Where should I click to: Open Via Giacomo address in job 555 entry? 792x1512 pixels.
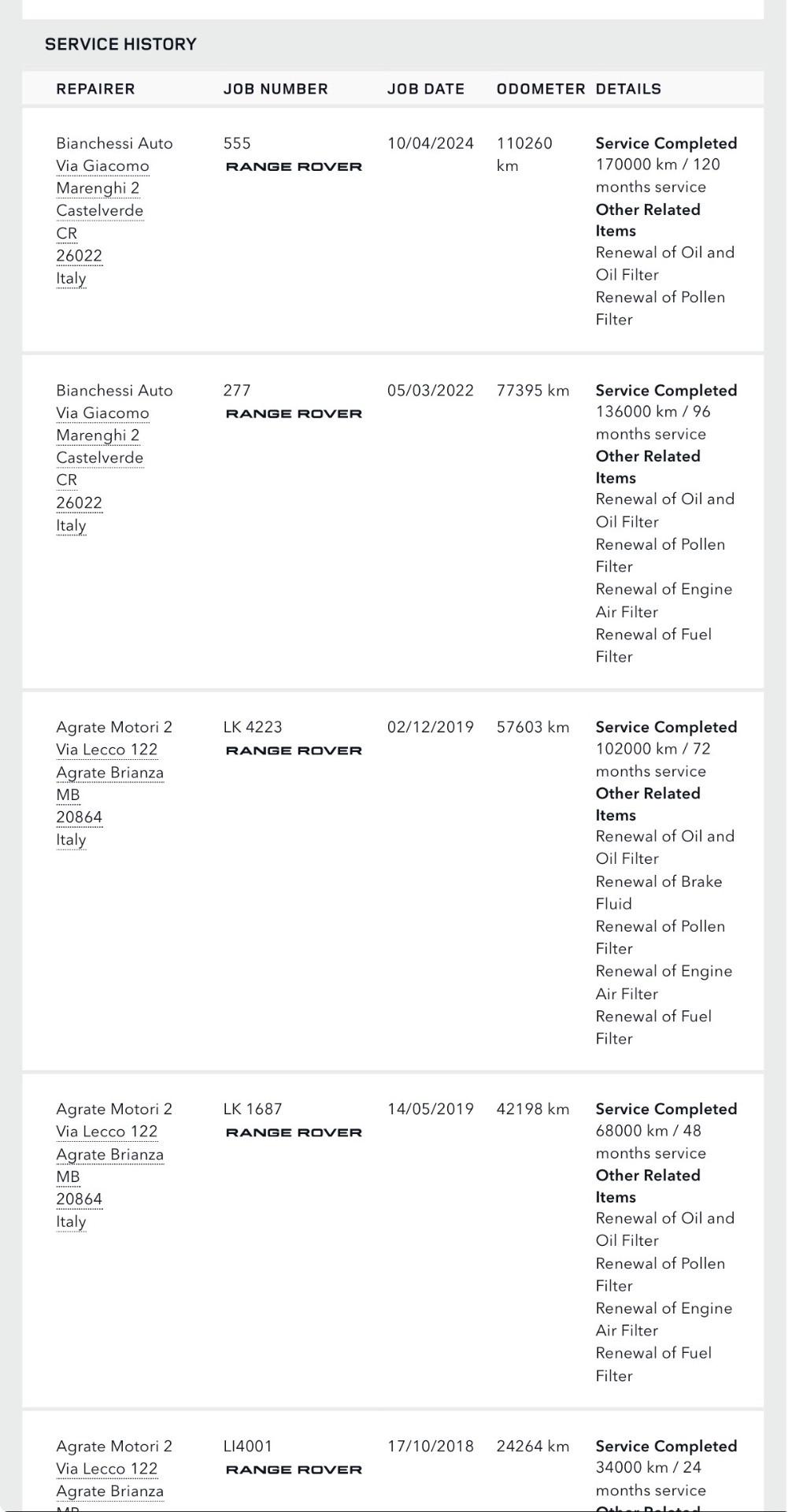coord(102,166)
